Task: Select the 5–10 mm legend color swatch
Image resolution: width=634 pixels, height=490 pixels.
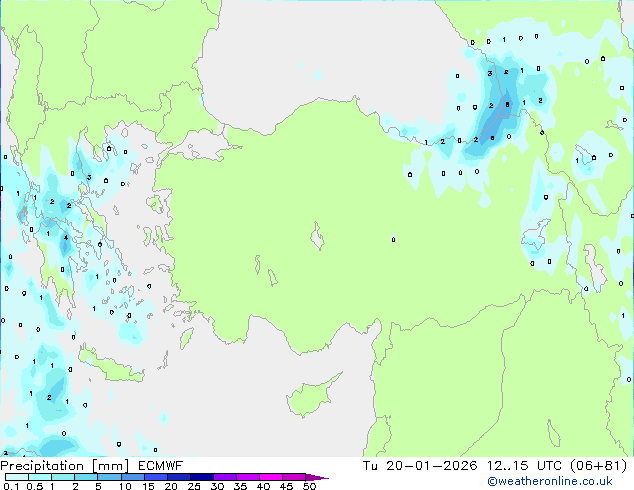Action: [111, 477]
